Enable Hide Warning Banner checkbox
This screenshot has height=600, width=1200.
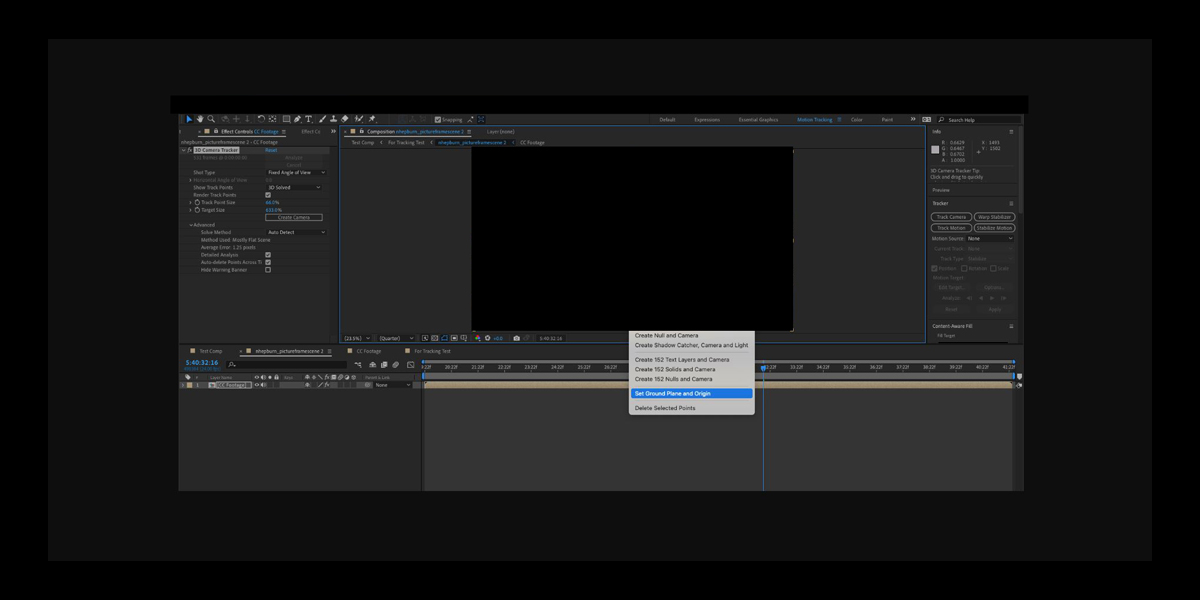click(x=268, y=270)
